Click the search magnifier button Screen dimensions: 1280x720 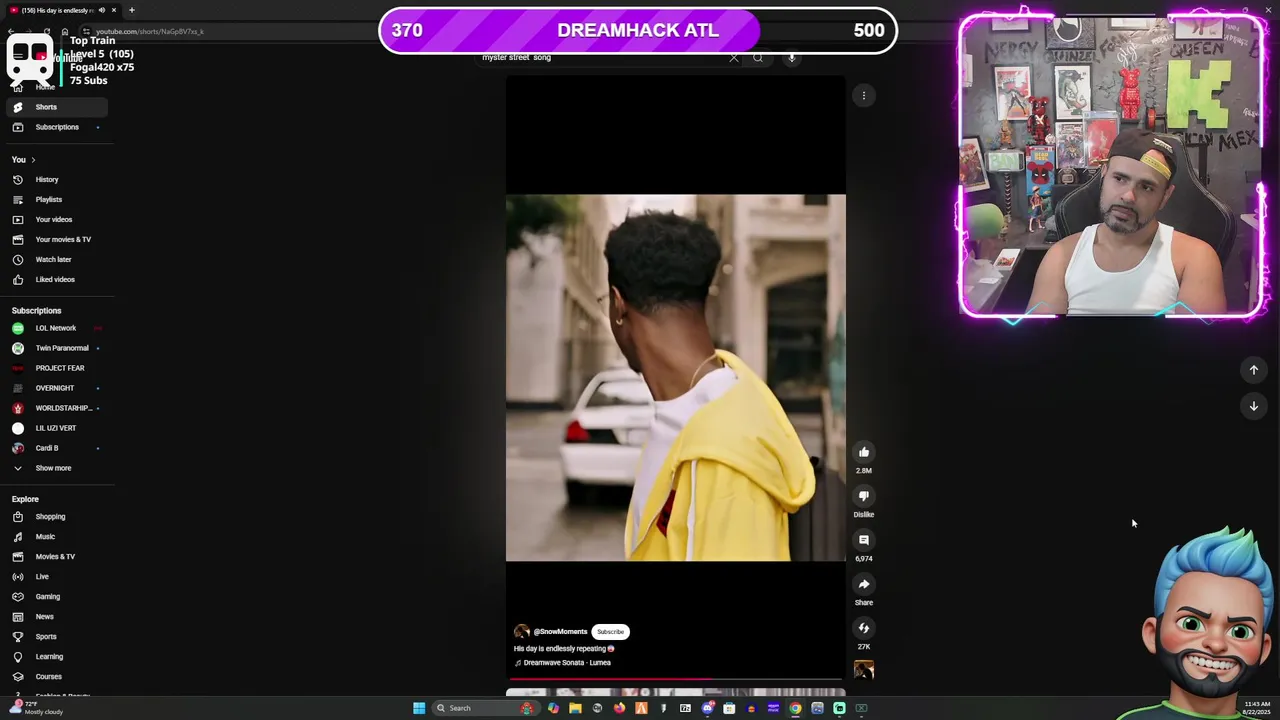pos(758,58)
